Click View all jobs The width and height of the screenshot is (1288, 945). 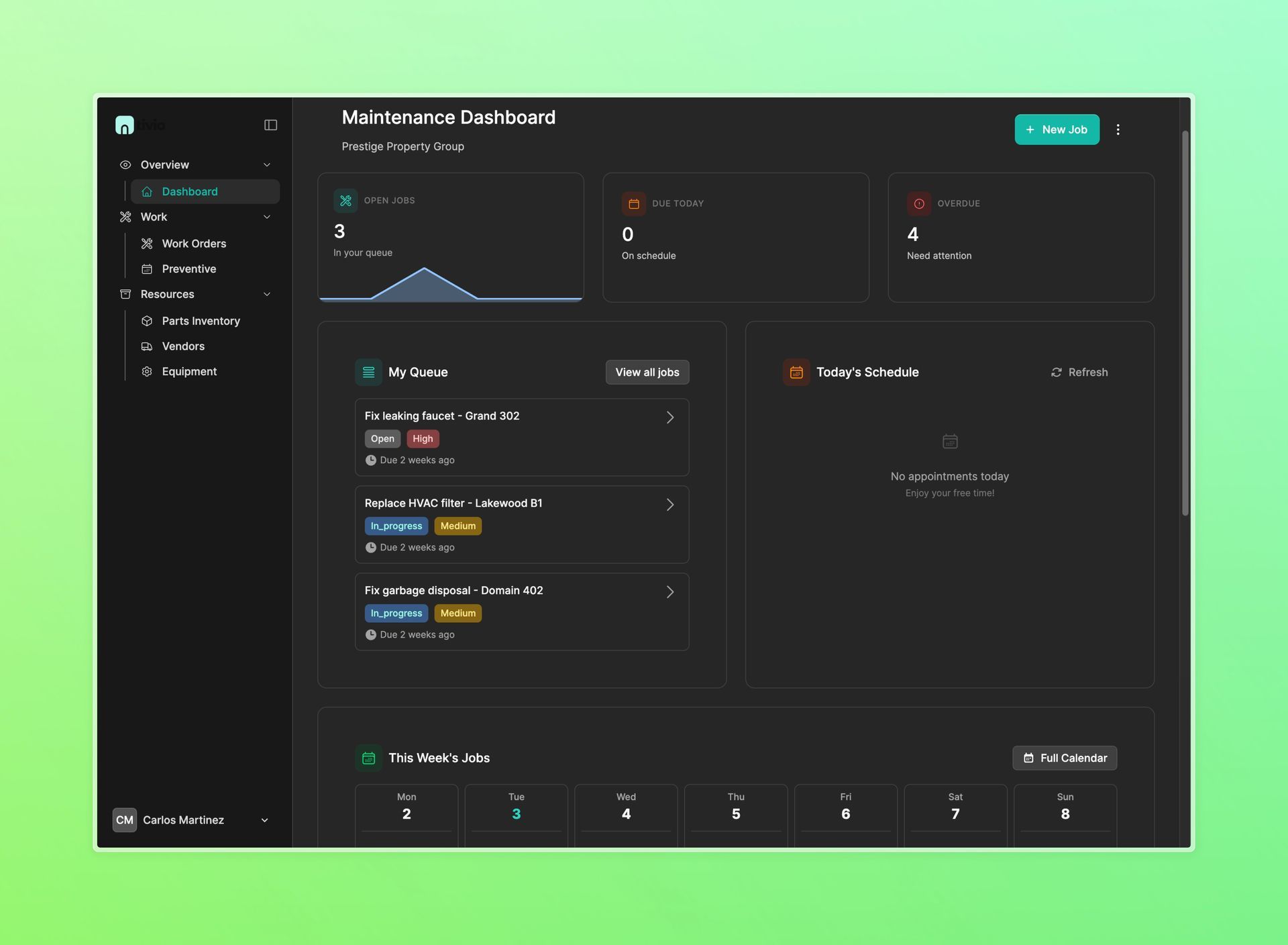(647, 372)
